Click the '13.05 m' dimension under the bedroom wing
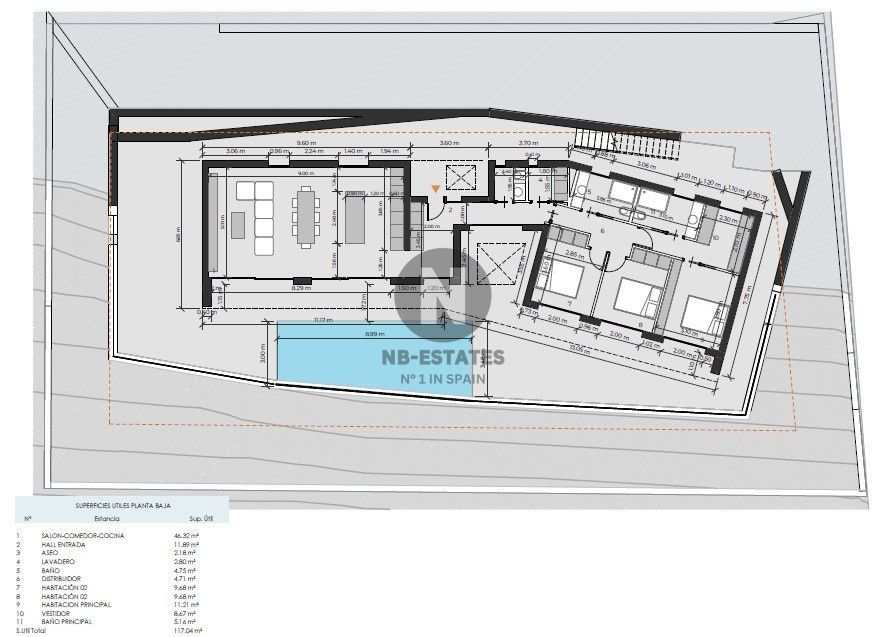 (580, 349)
